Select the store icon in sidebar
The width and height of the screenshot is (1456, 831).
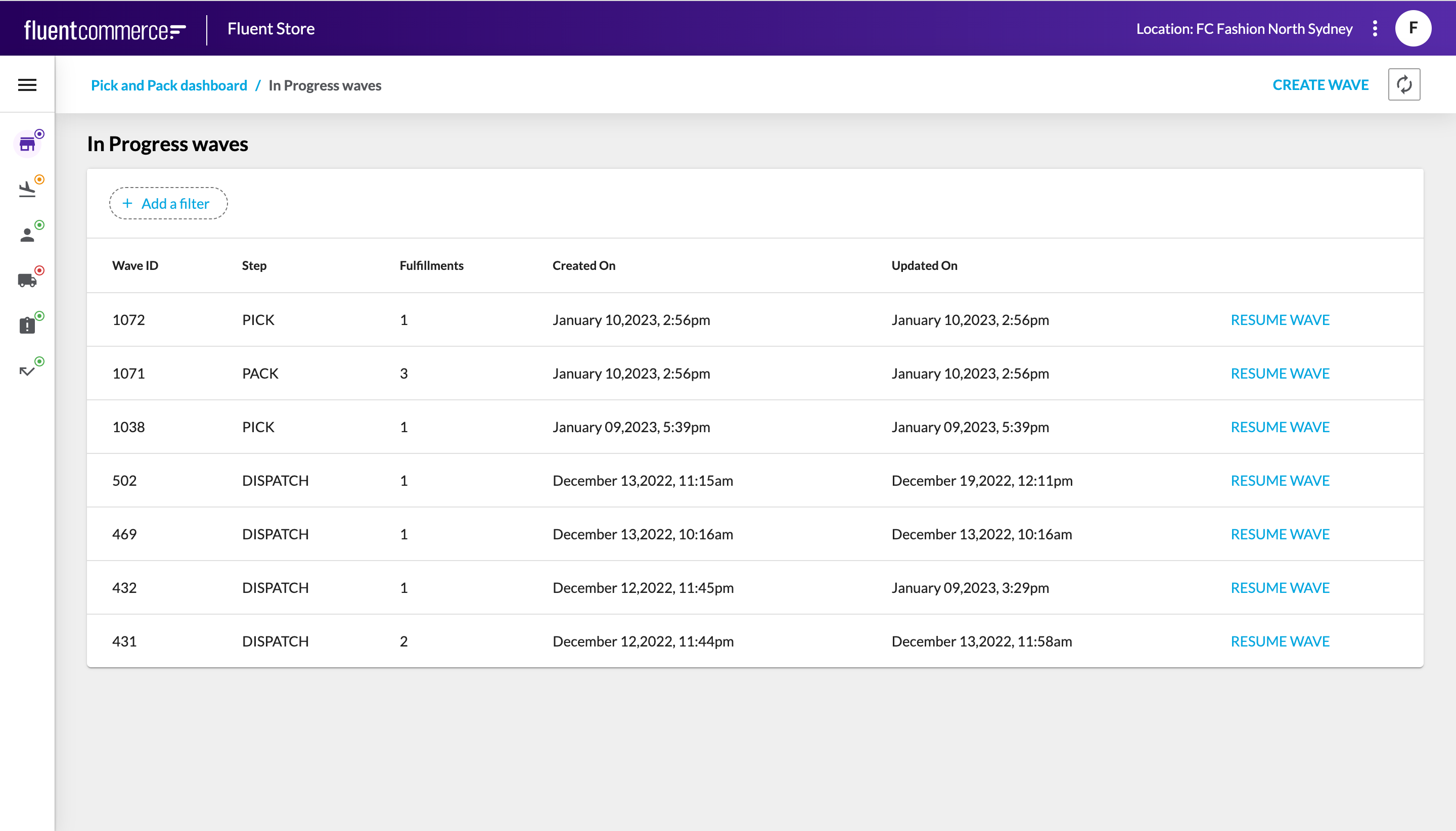(x=27, y=144)
